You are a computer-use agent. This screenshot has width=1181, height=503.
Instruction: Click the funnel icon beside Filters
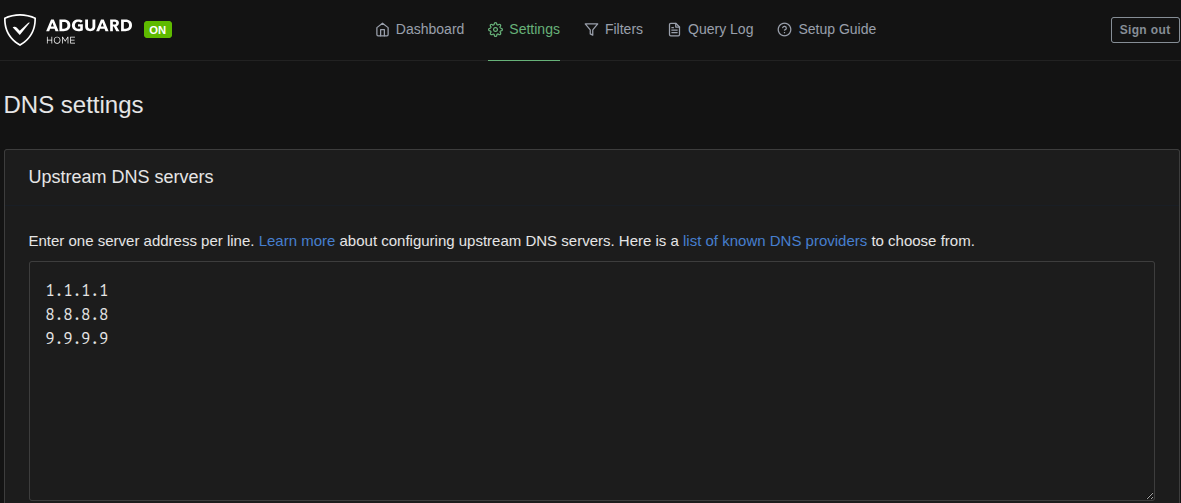(x=591, y=30)
